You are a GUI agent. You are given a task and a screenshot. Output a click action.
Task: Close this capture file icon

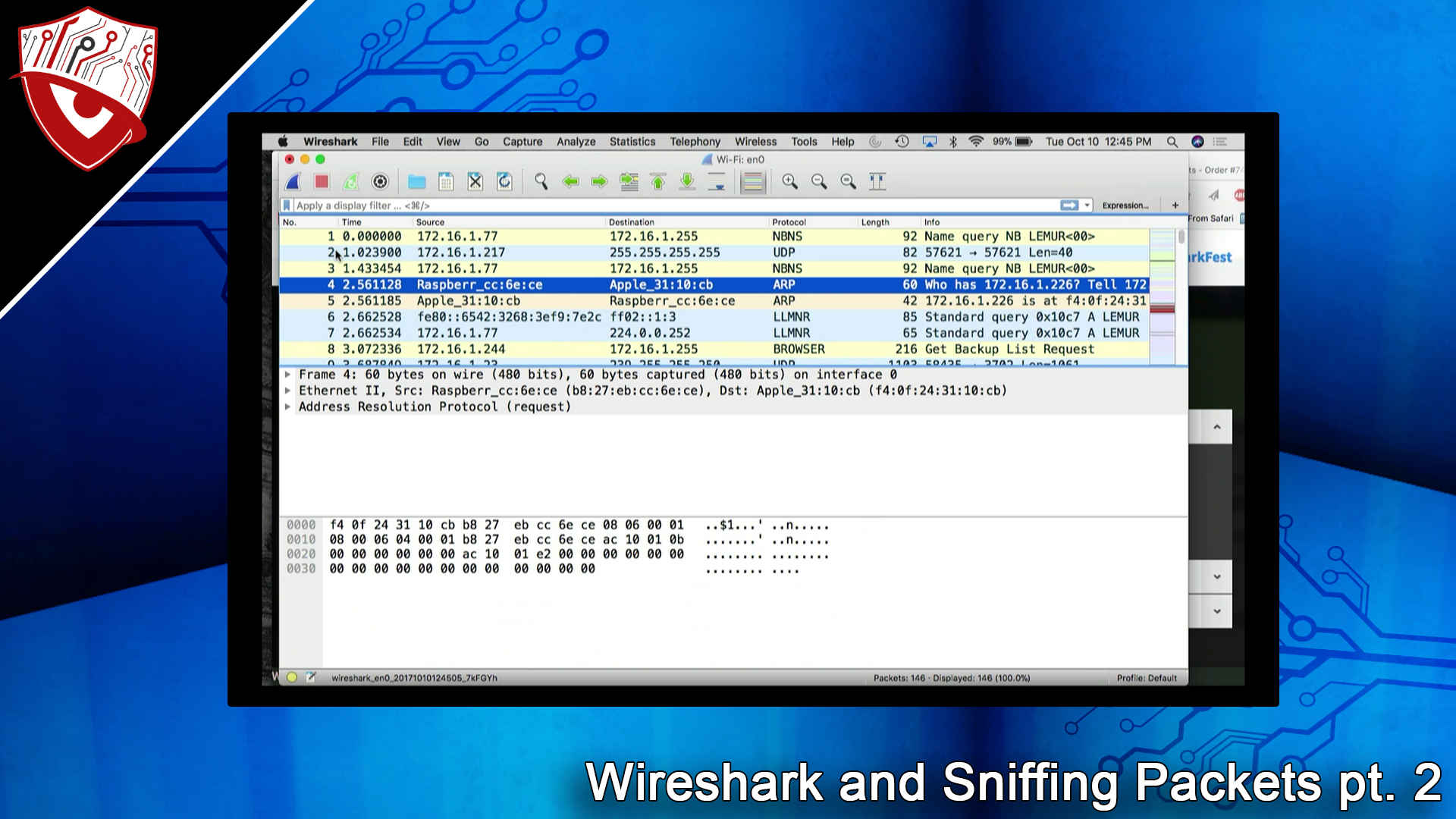[475, 181]
